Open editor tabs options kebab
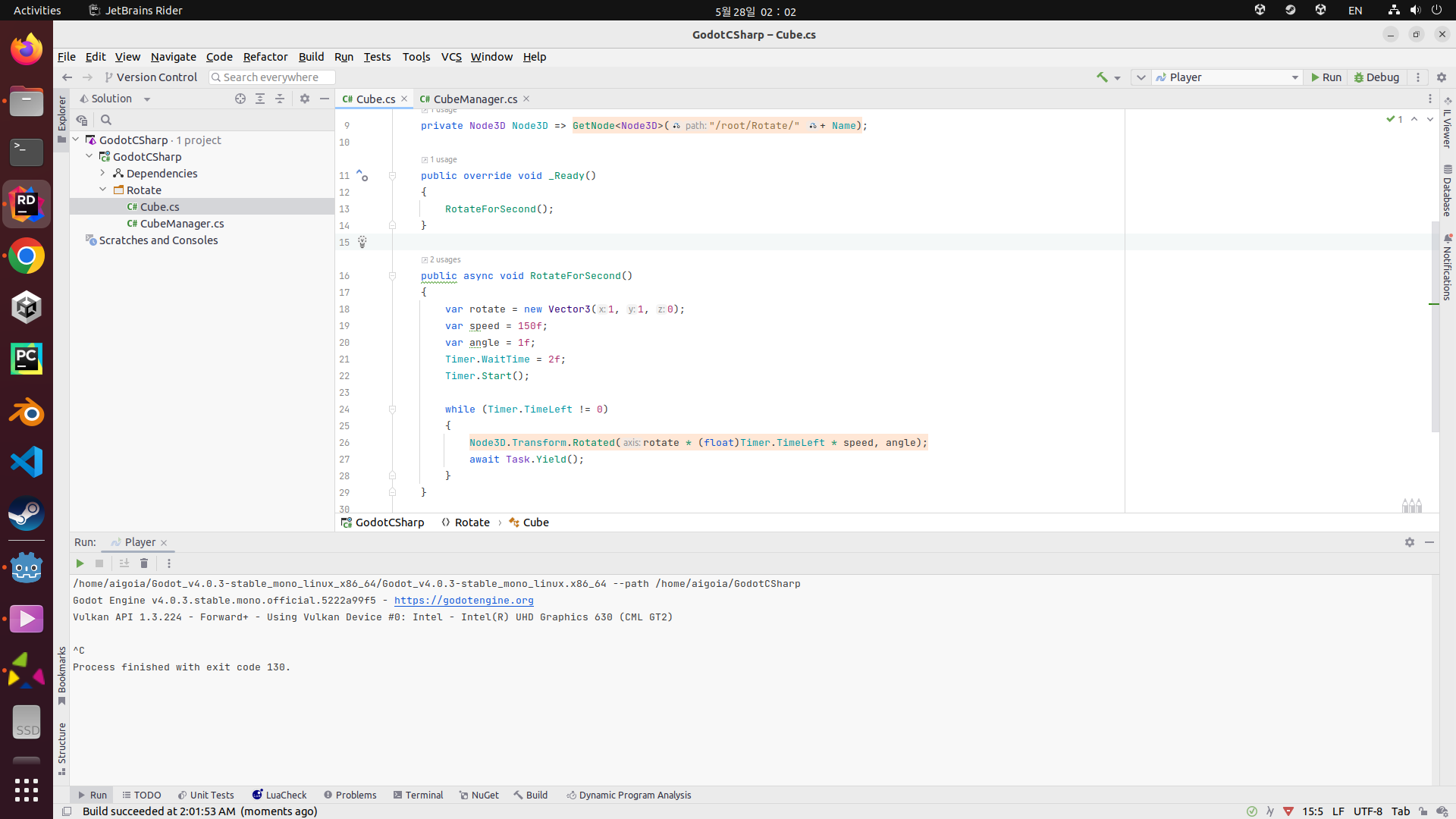 coord(1430,99)
